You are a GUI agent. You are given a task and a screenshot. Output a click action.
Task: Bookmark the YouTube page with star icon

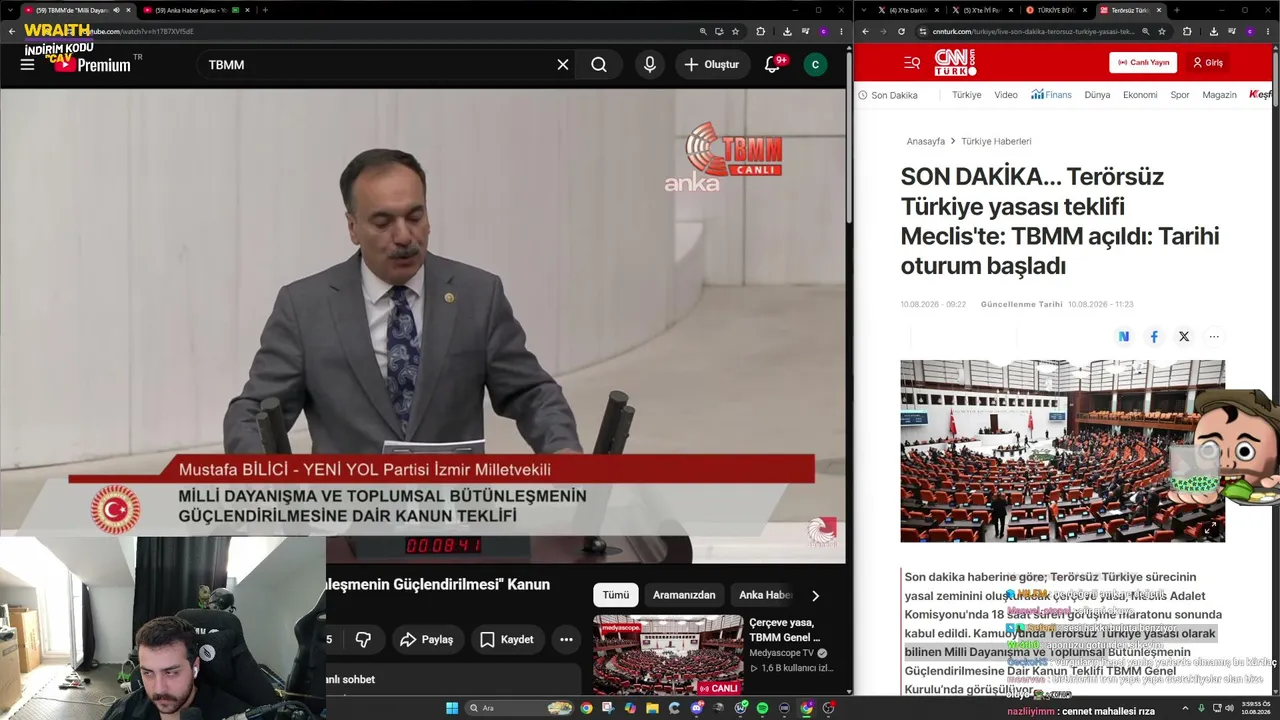point(735,31)
